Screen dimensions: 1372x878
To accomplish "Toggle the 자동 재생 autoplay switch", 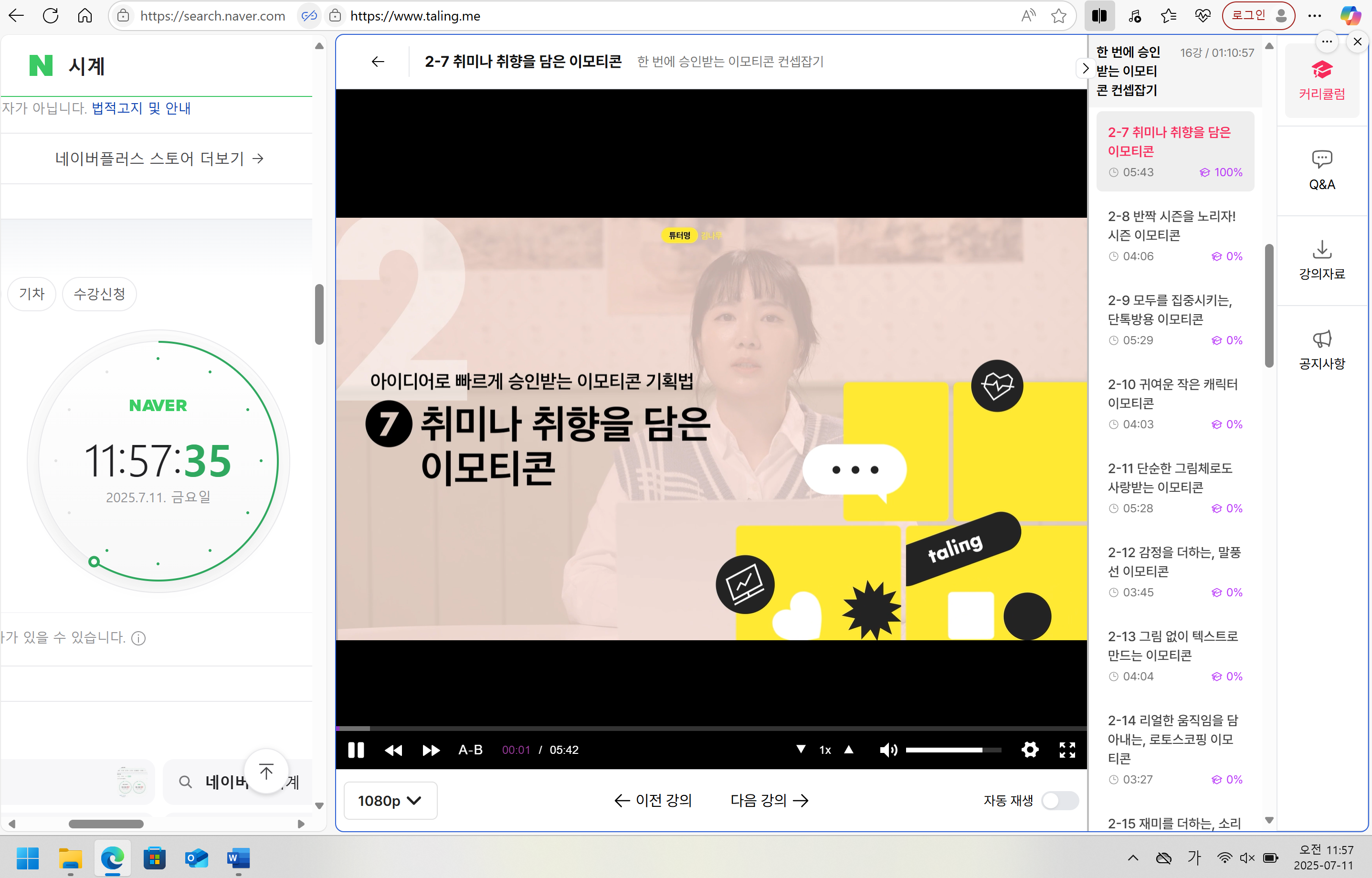I will point(1060,801).
